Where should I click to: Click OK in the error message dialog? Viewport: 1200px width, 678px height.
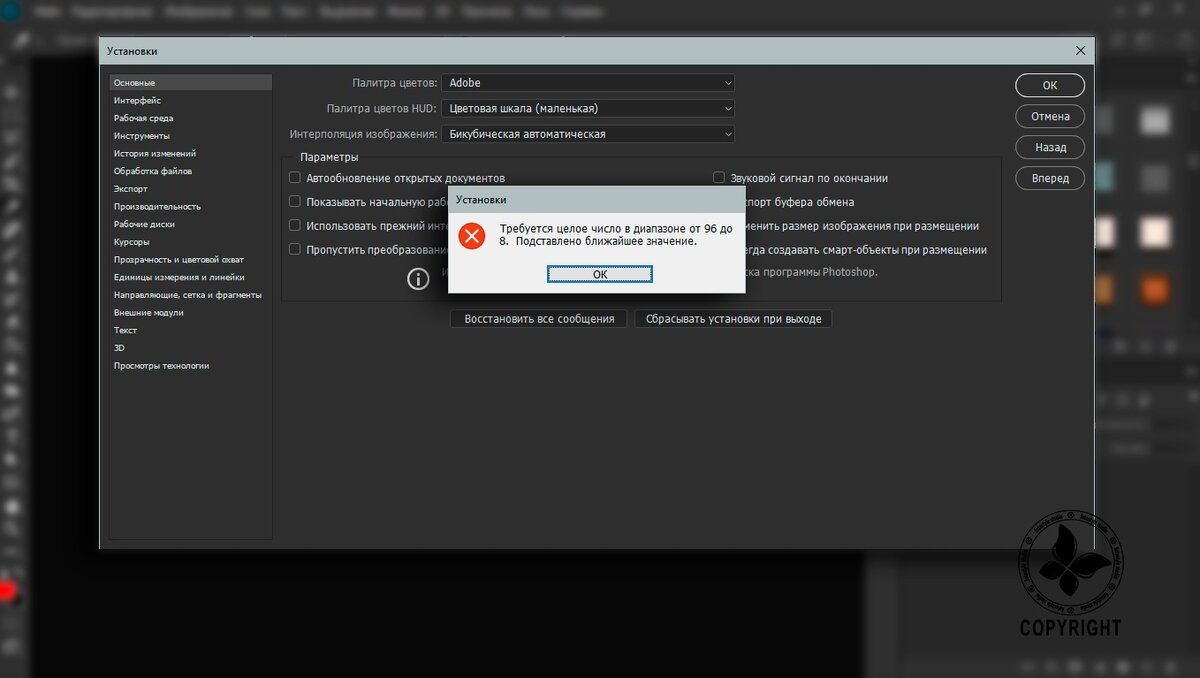point(599,273)
